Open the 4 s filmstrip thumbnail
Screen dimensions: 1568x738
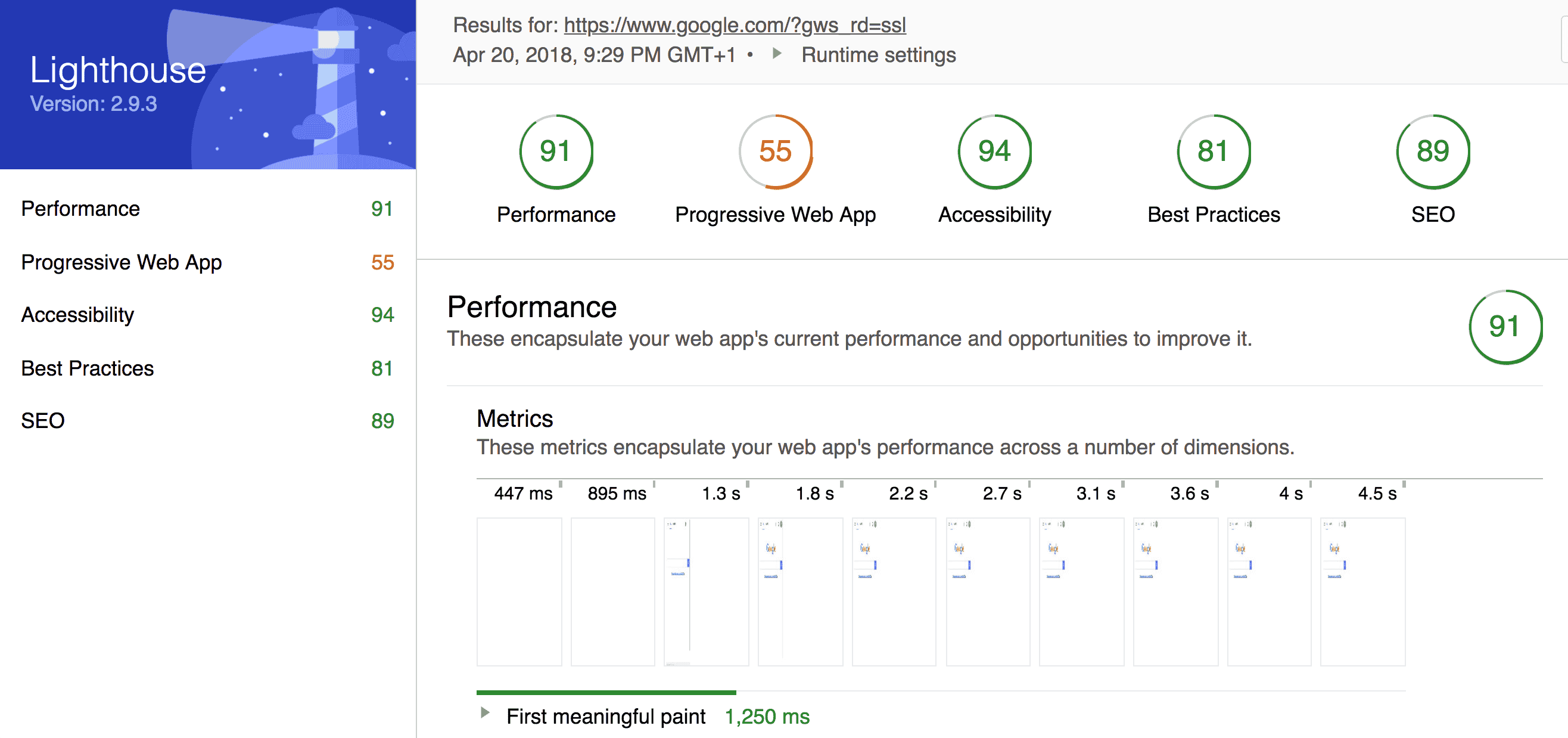click(x=1269, y=591)
